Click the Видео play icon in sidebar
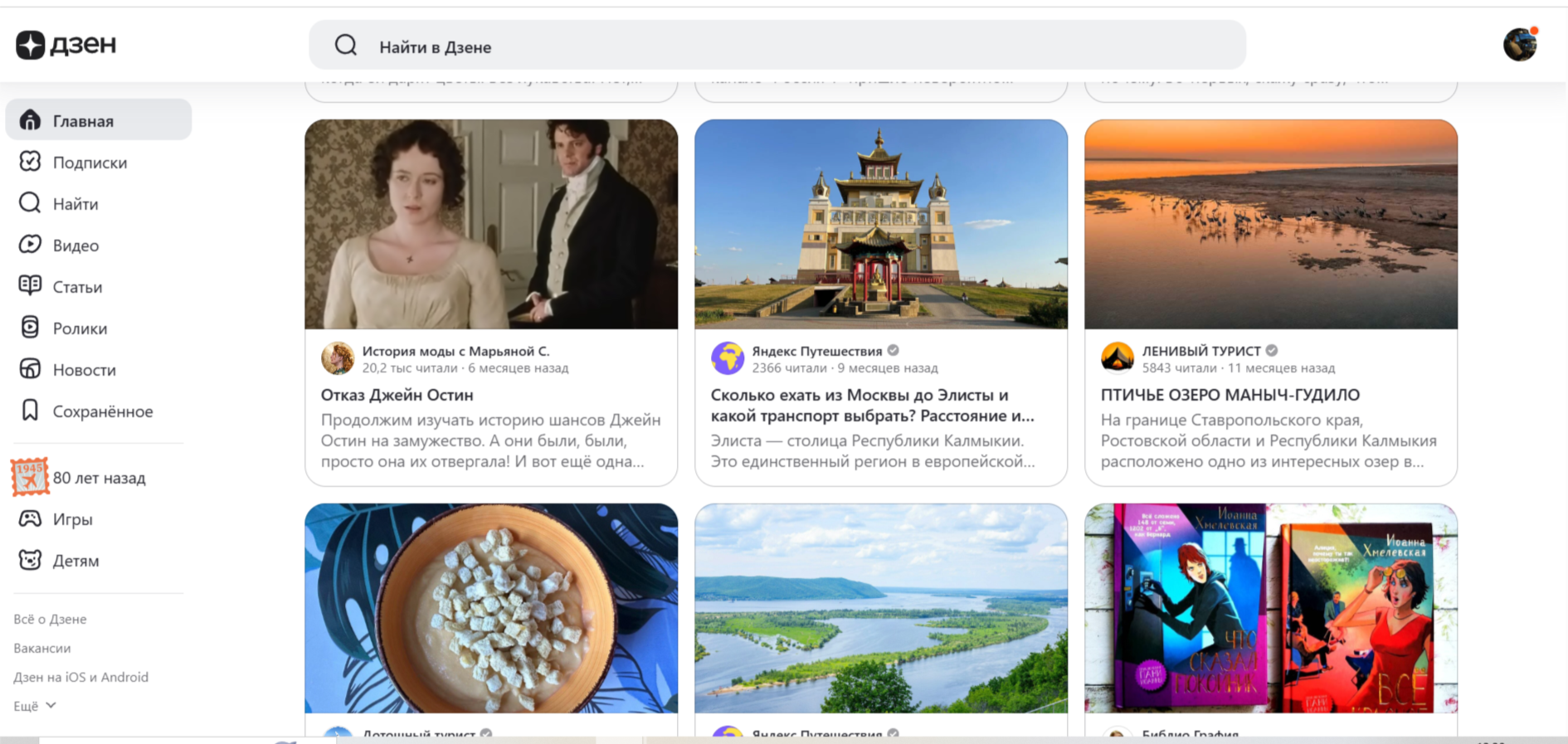The width and height of the screenshot is (1568, 744). pyautogui.click(x=30, y=245)
